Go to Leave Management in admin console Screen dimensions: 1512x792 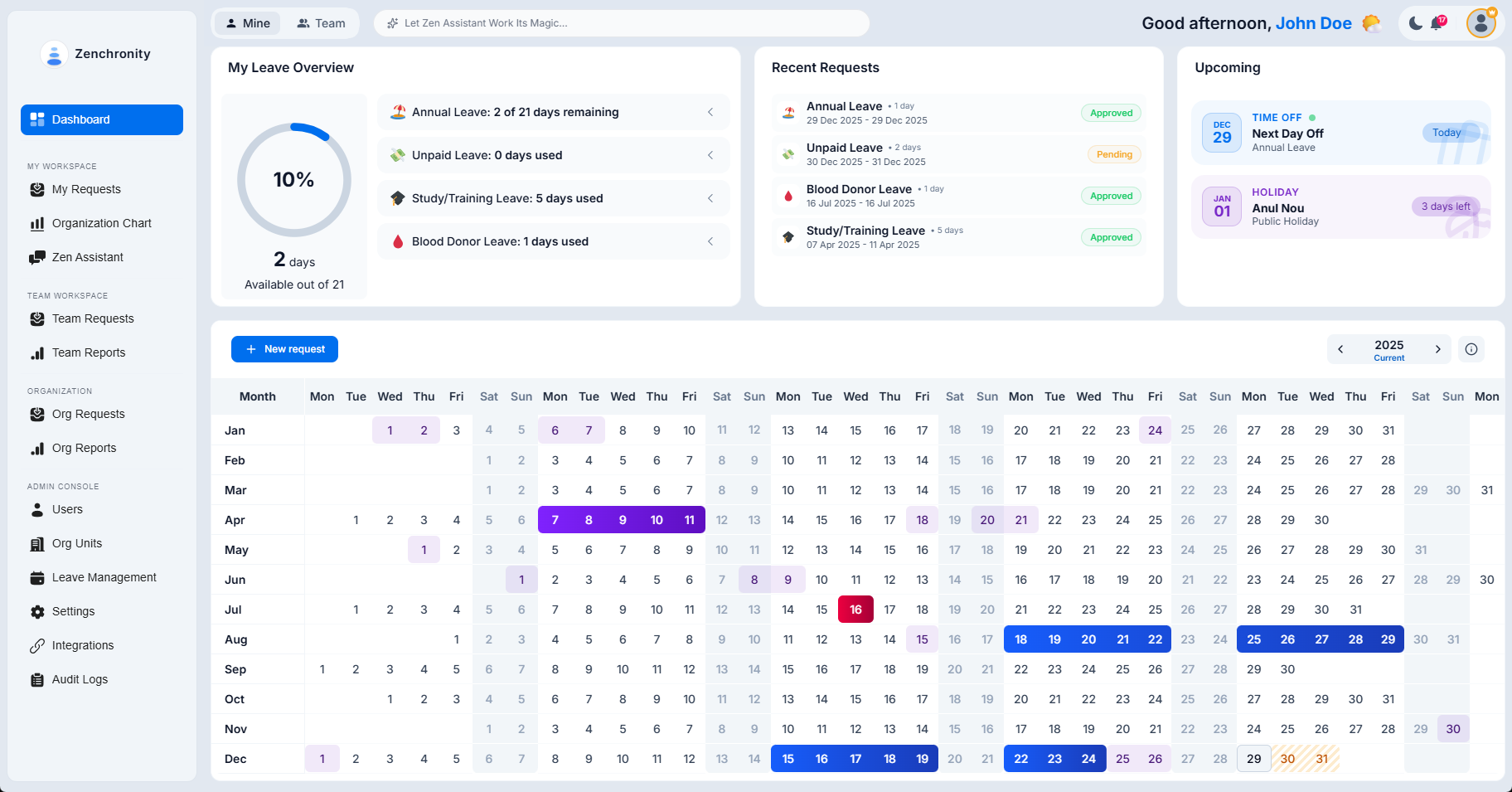(104, 577)
